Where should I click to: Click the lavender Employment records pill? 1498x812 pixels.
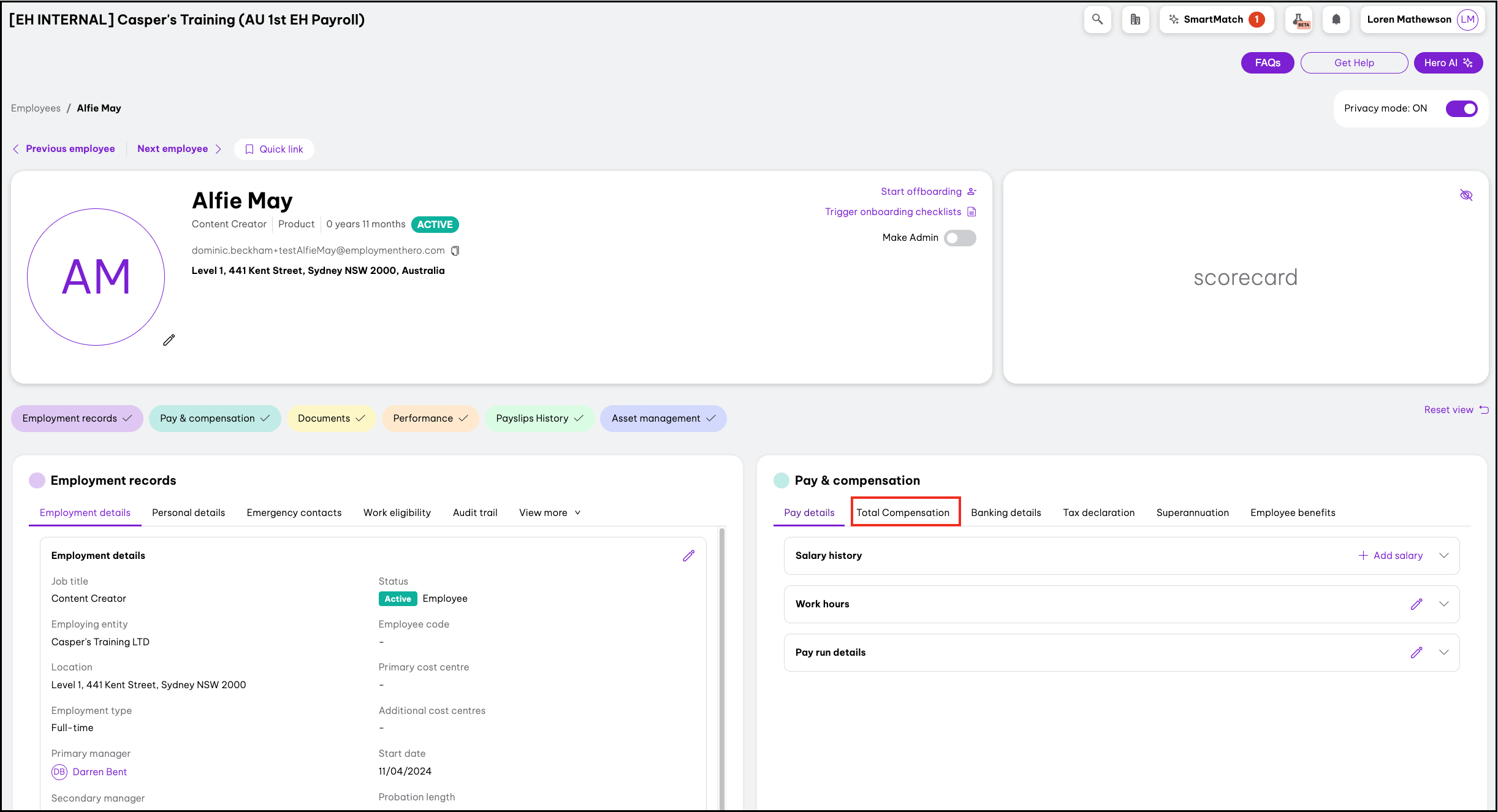tap(77, 419)
